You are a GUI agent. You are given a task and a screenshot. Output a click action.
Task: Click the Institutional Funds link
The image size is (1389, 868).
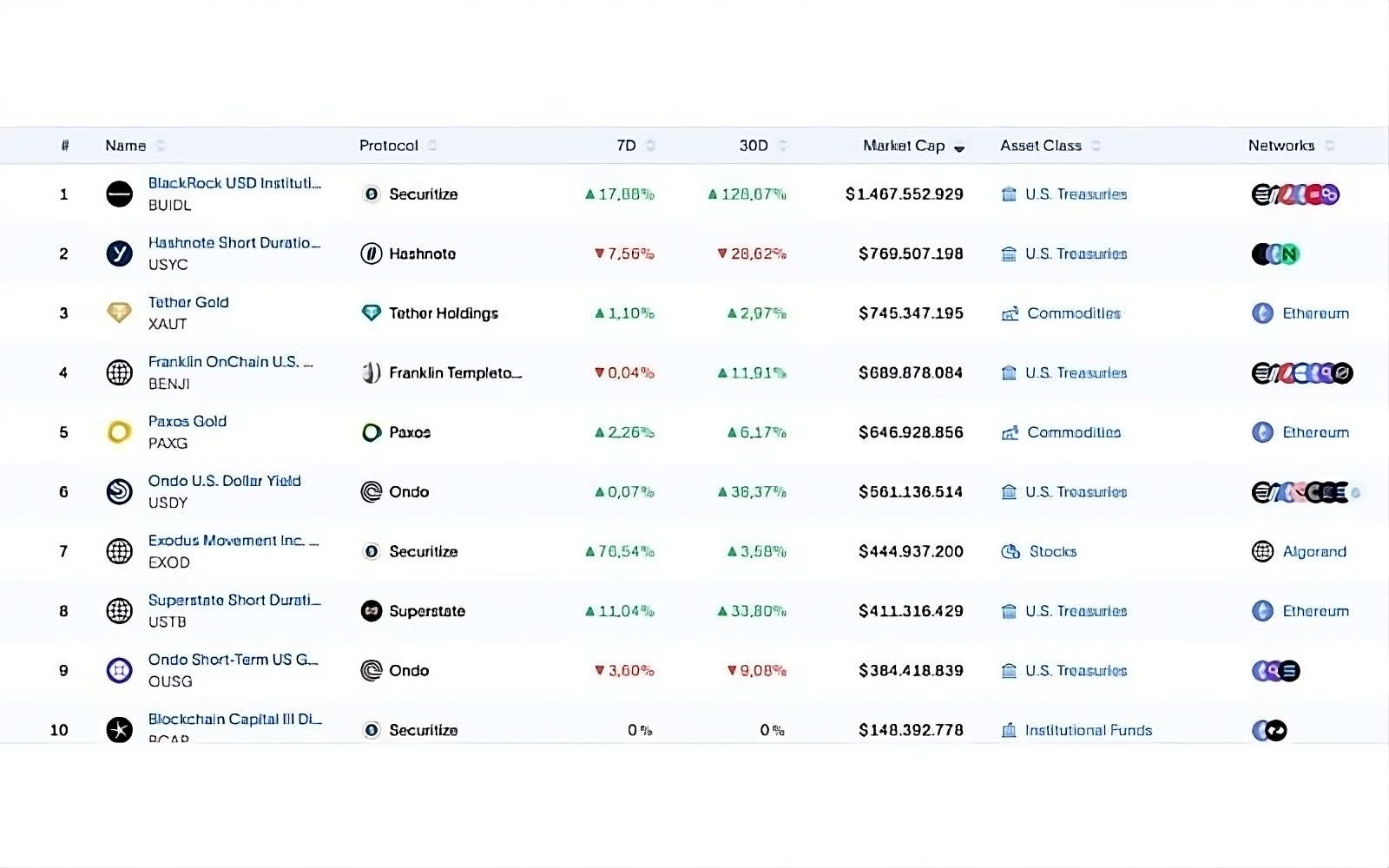pyautogui.click(x=1089, y=730)
